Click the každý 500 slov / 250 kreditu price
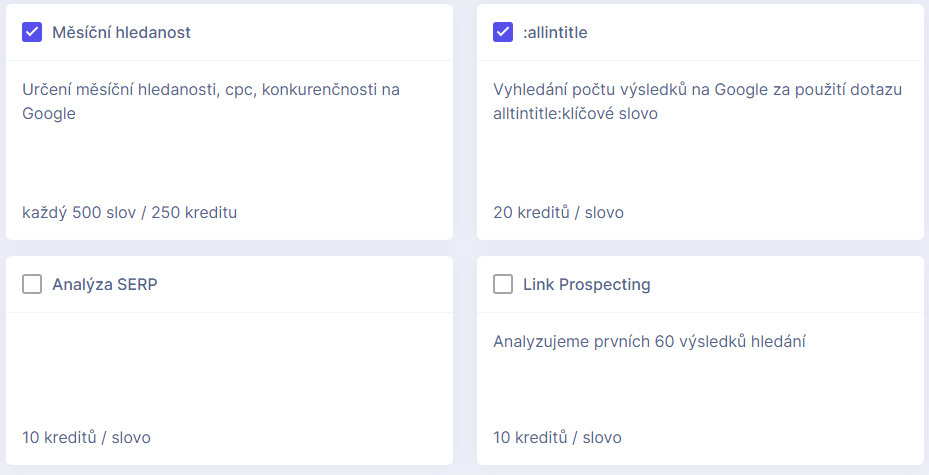 130,213
